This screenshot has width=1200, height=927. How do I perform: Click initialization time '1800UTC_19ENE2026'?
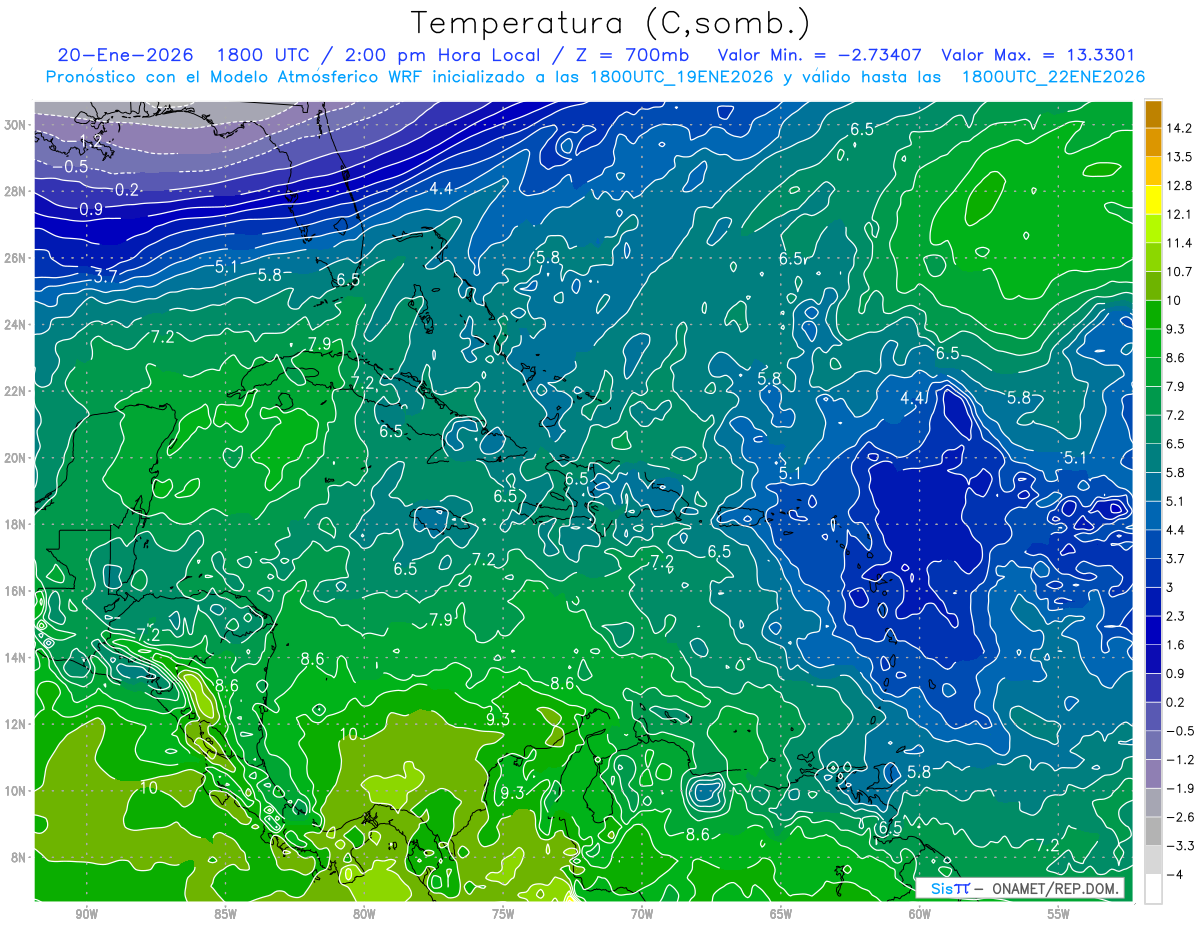click(682, 77)
